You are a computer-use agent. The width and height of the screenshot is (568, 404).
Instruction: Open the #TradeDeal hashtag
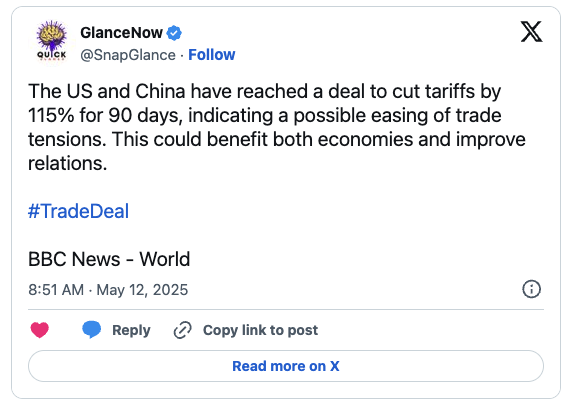click(x=78, y=211)
